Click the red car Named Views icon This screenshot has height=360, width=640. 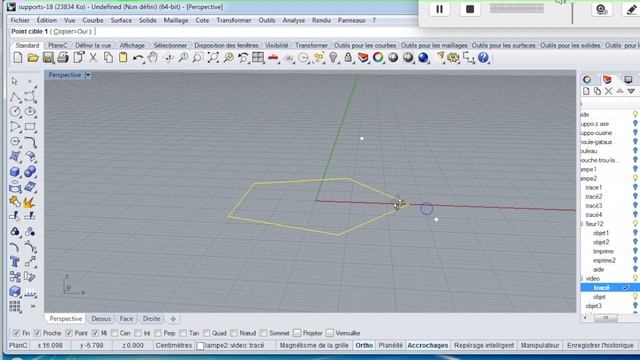coord(273,58)
